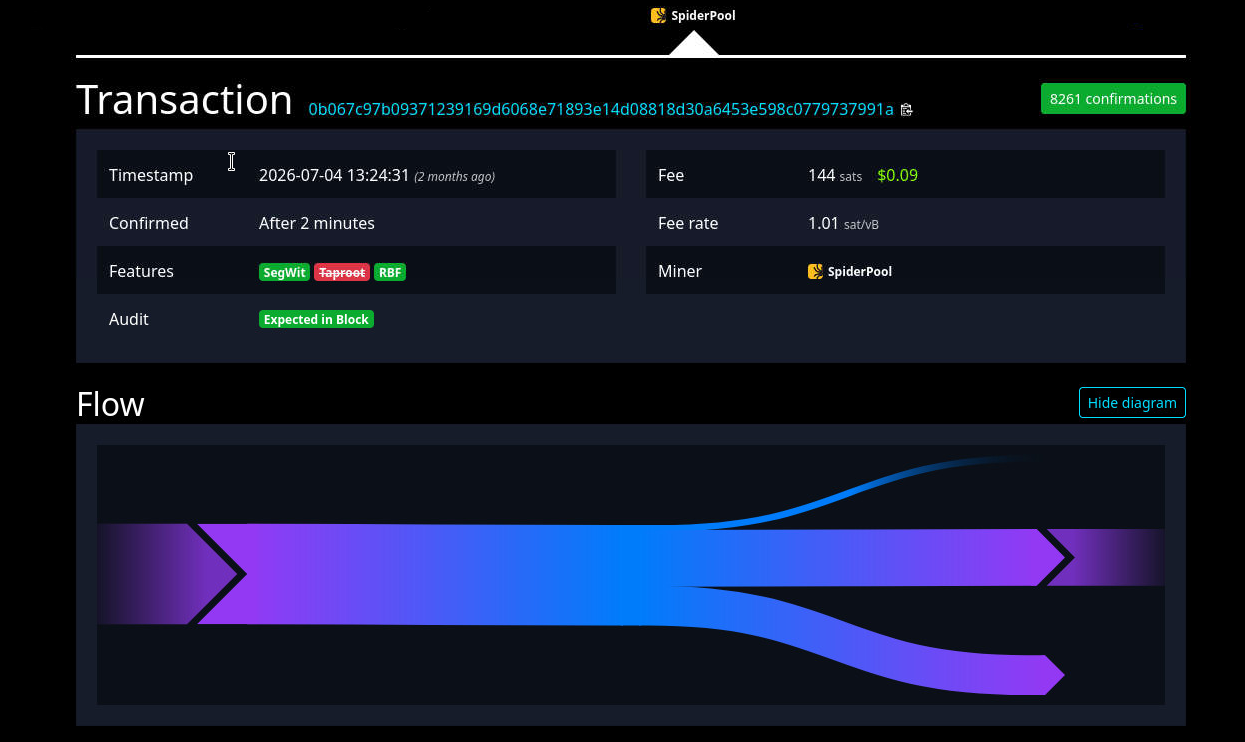Open SpiderPool miner link in Miner row

point(850,271)
